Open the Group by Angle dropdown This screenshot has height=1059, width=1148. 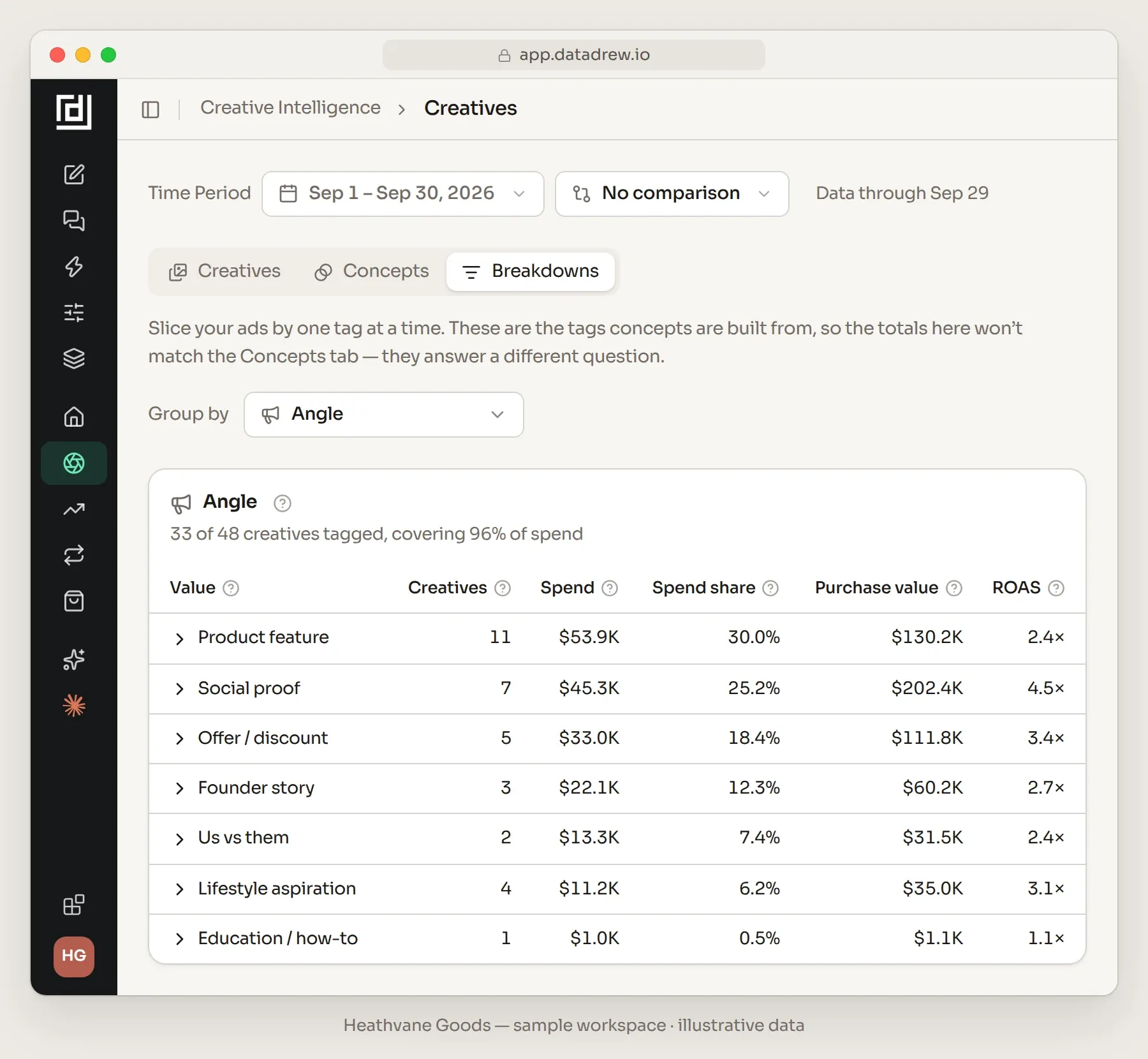(x=384, y=415)
